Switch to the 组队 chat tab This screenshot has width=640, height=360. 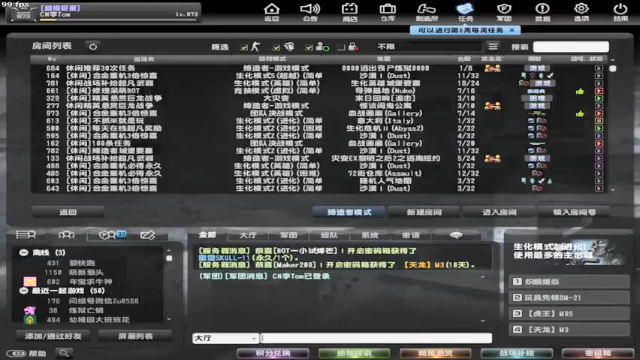pyautogui.click(x=329, y=235)
